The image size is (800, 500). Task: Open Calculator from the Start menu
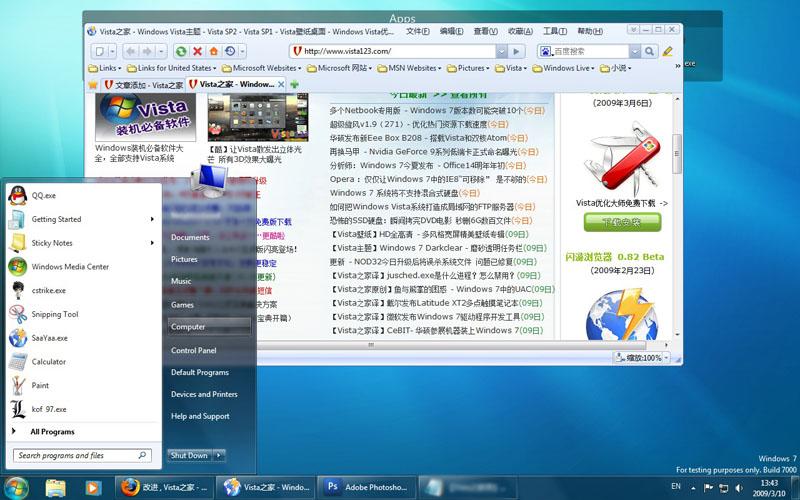point(48,362)
